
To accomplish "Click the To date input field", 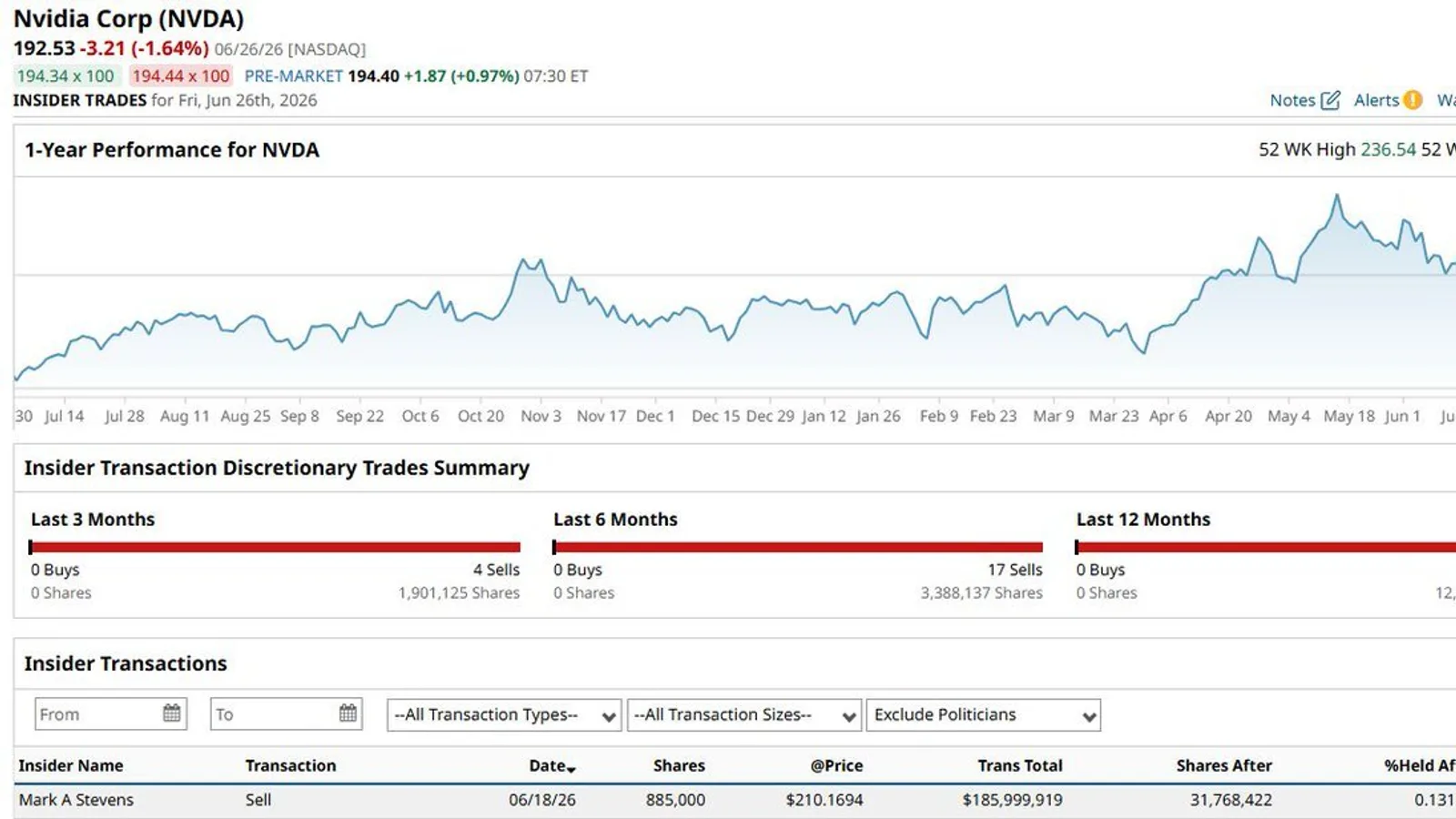I will tap(287, 714).
